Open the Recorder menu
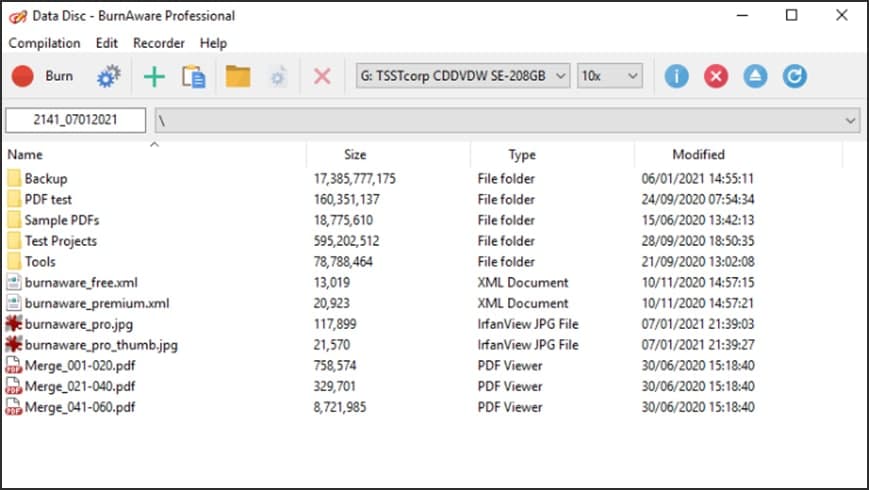Screen dimensions: 869x490 click(159, 43)
